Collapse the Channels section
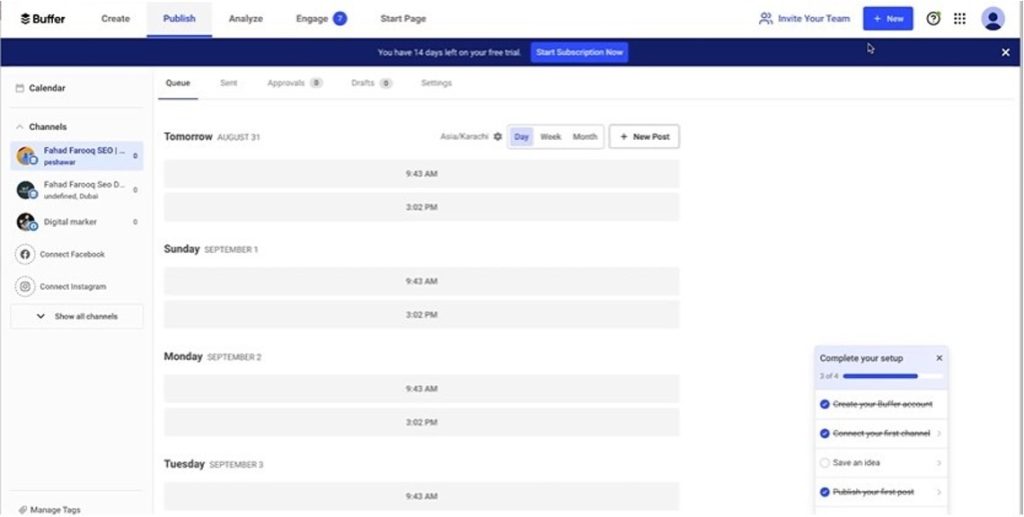 click(19, 127)
